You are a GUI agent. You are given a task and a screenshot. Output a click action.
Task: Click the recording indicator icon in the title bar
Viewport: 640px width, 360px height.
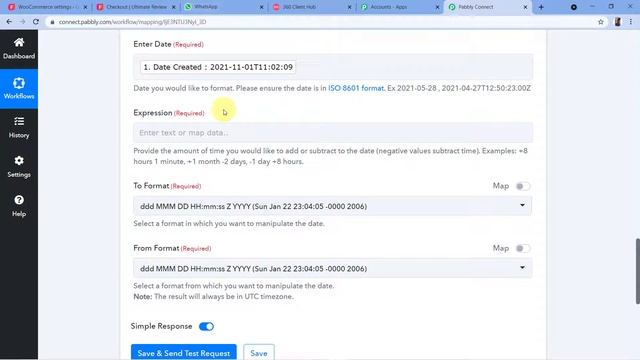(x=573, y=7)
